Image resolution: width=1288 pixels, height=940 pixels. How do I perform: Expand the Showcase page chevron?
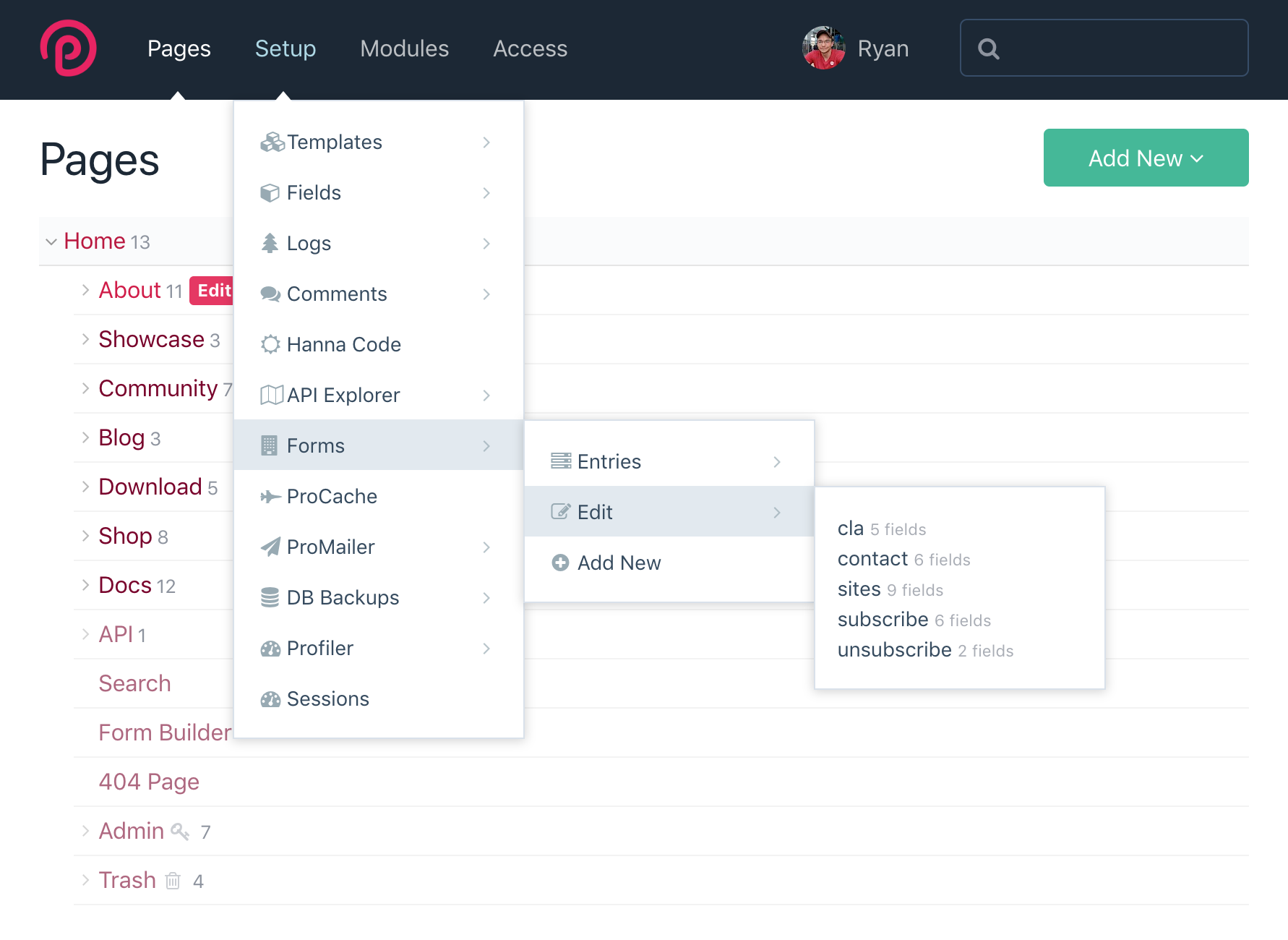tap(85, 339)
